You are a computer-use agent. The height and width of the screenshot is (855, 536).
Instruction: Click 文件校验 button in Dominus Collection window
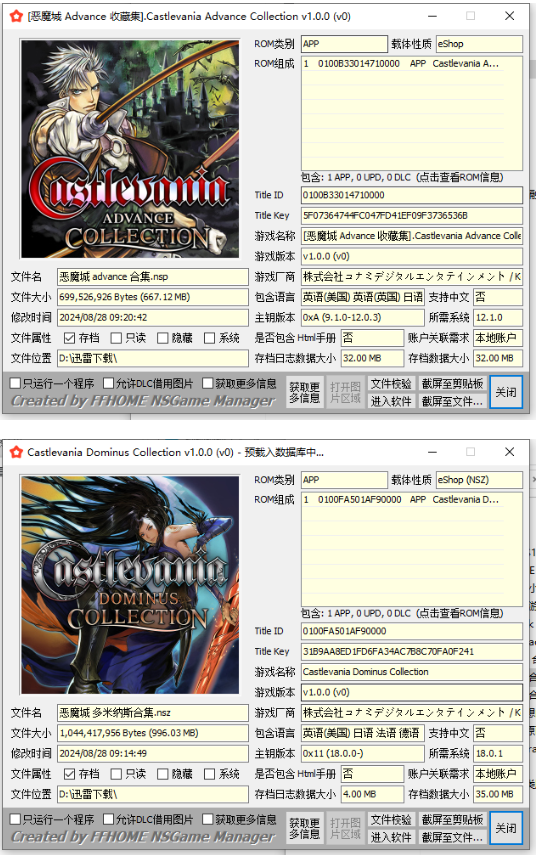(x=391, y=819)
